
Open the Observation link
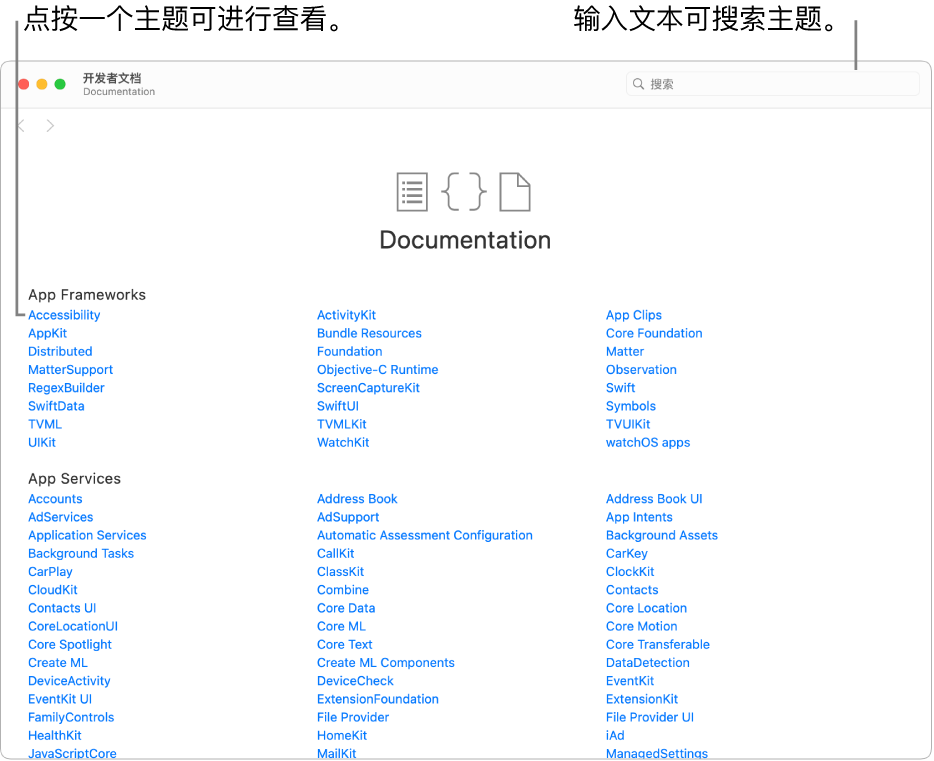point(641,370)
